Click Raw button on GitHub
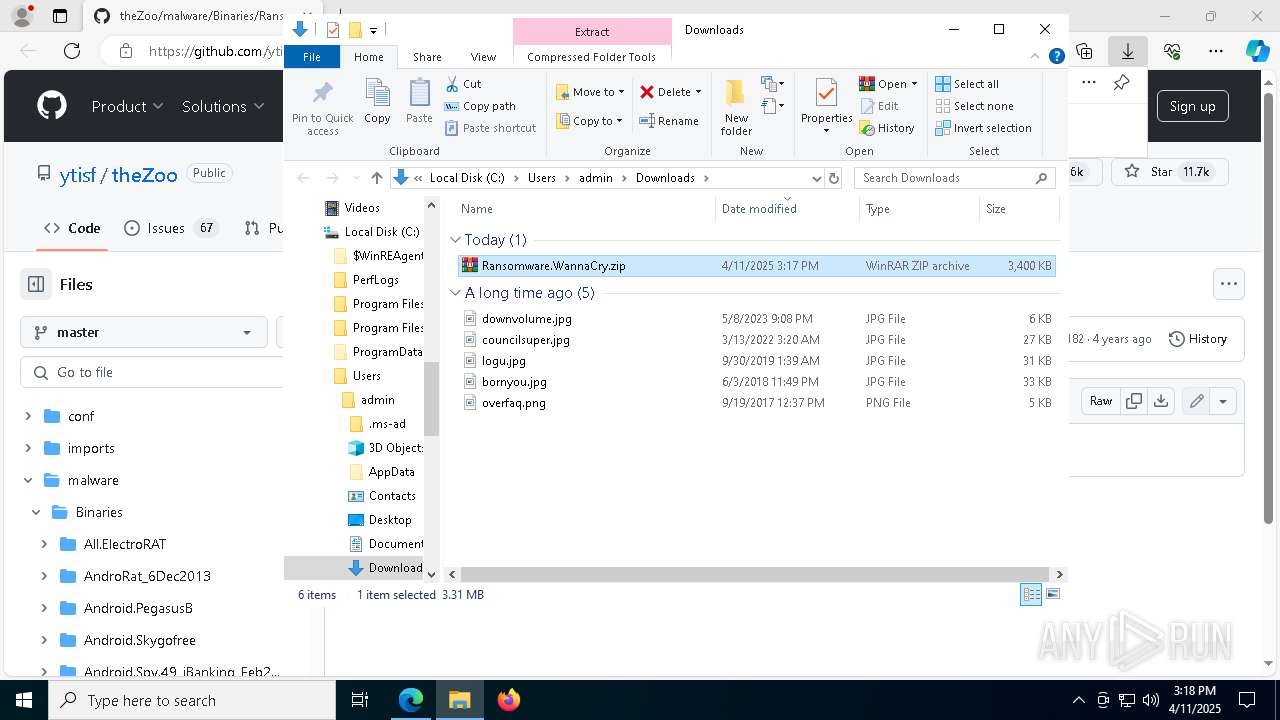The image size is (1280, 720). (1101, 401)
